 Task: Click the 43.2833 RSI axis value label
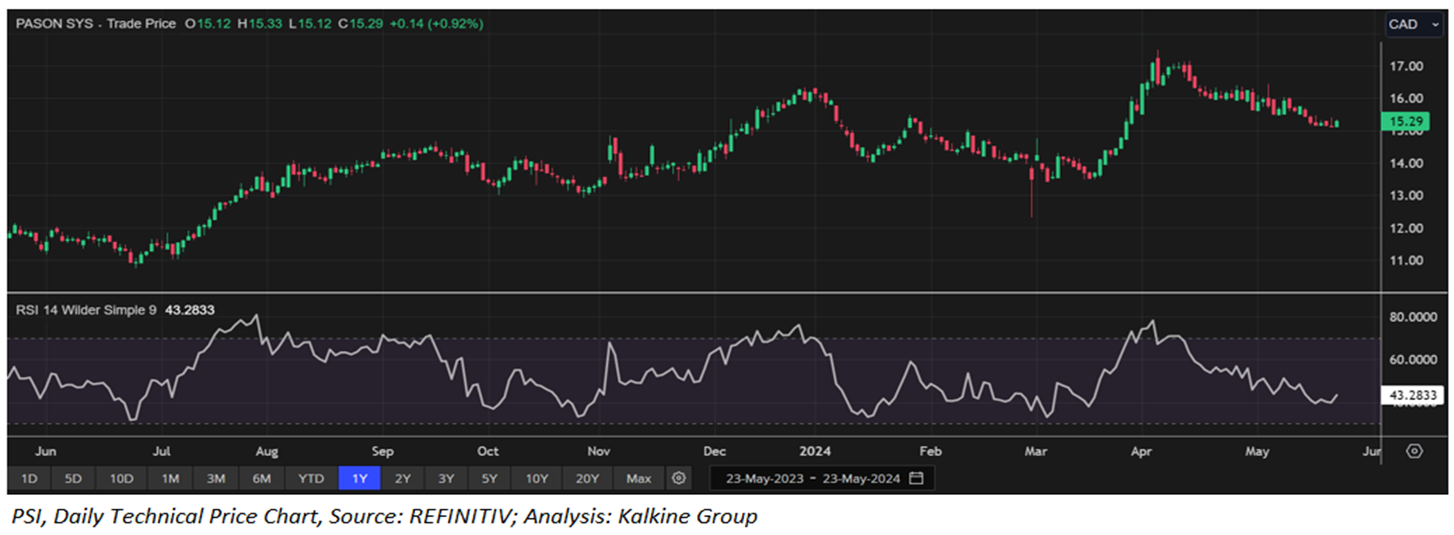[x=1412, y=396]
